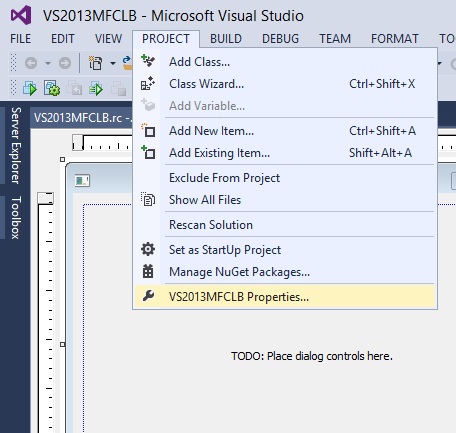Viewport: 456px width, 433px height.
Task: Launch Class Wizard... menu entry
Action: click(x=285, y=84)
